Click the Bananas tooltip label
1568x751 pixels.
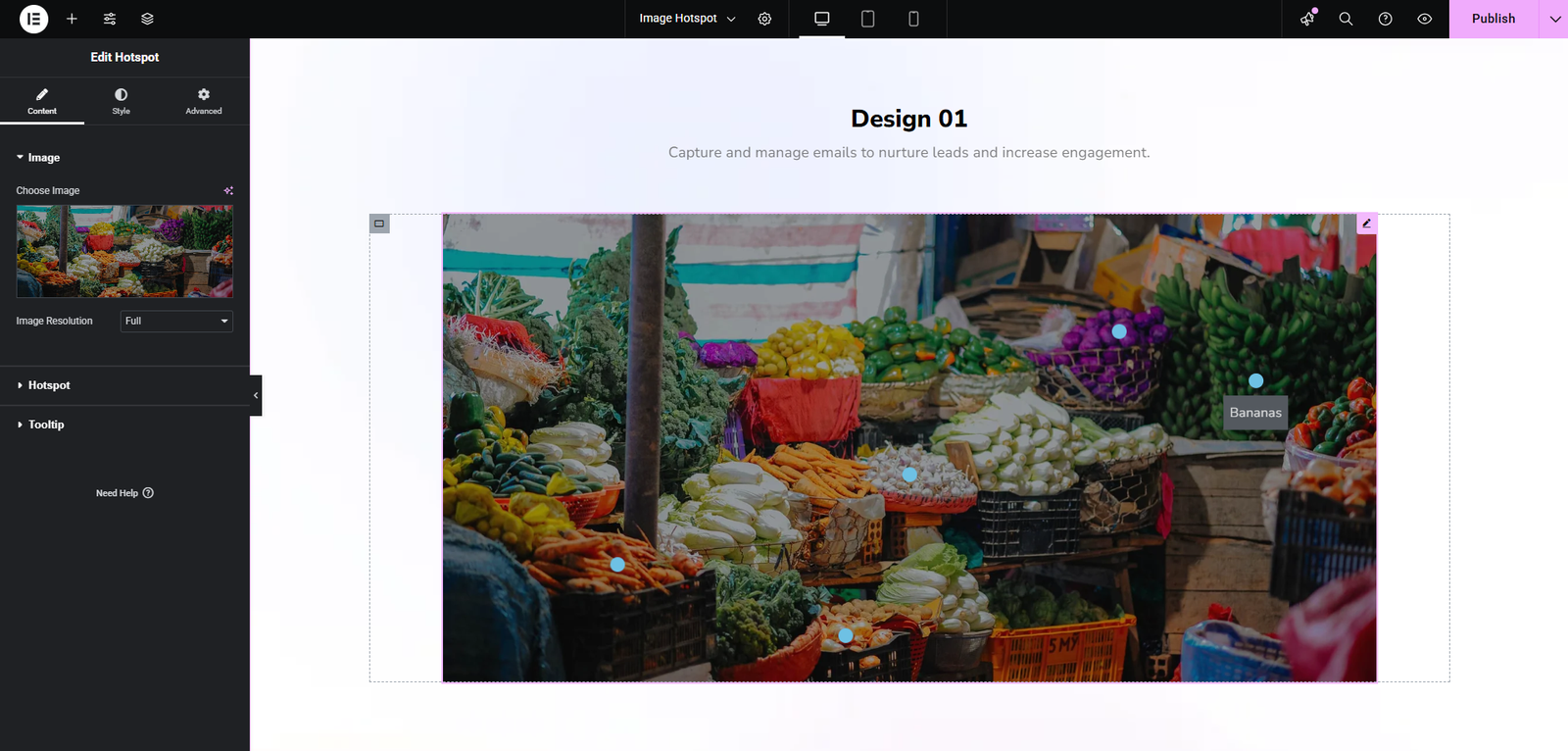1255,413
